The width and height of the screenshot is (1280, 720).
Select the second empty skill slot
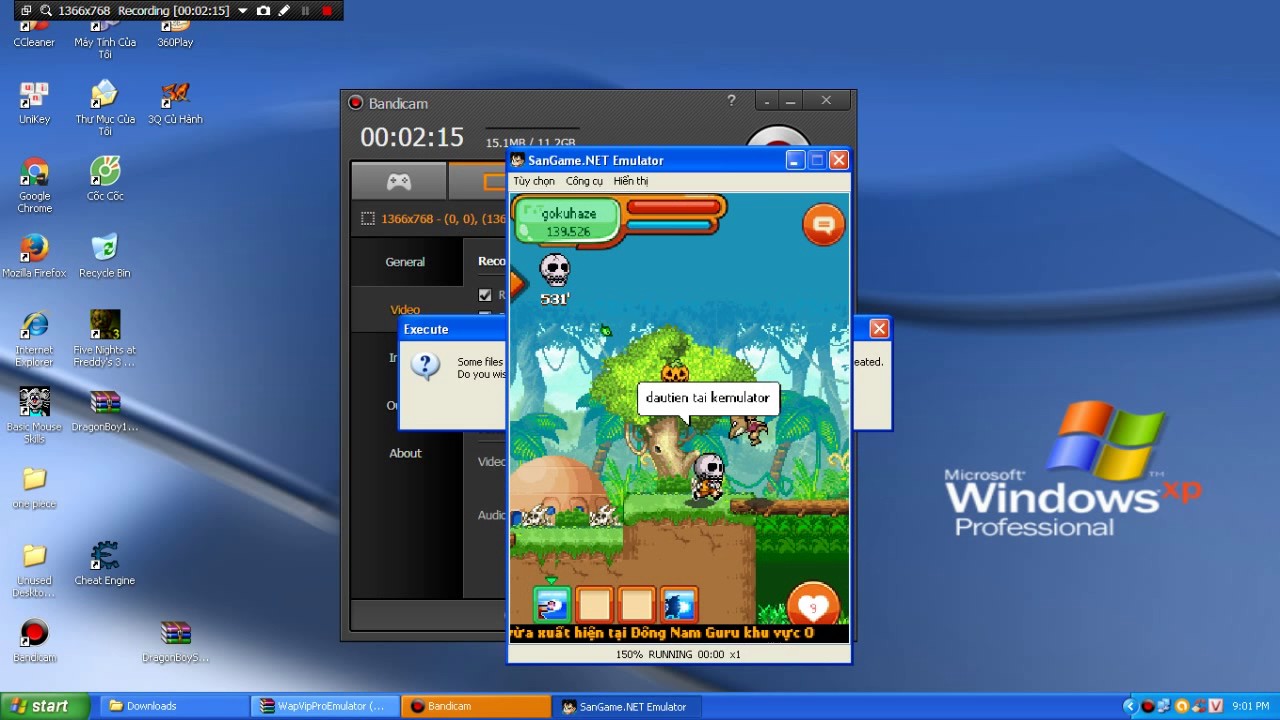click(x=594, y=605)
